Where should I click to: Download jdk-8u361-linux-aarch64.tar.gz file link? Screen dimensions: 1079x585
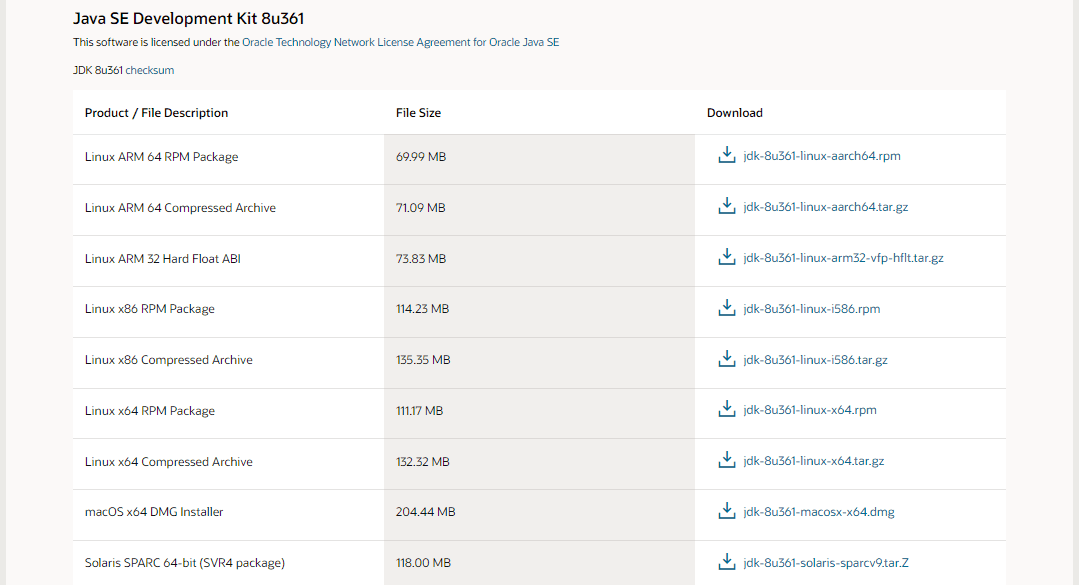coord(826,206)
